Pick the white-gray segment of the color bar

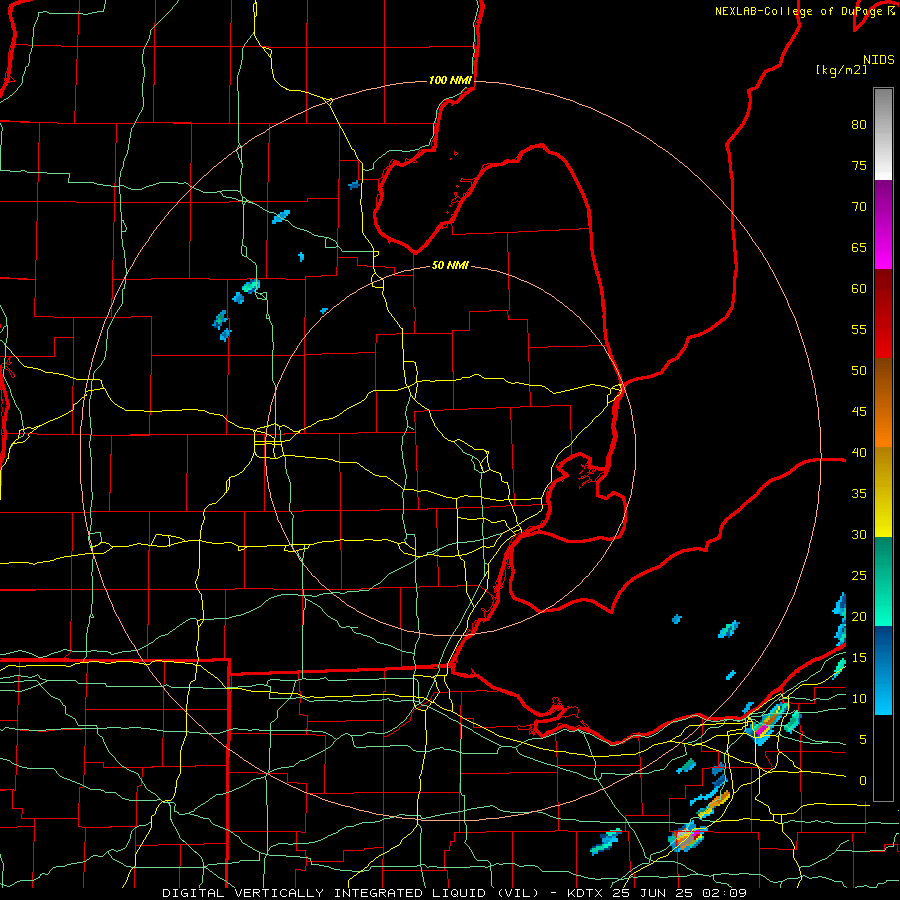pyautogui.click(x=883, y=134)
